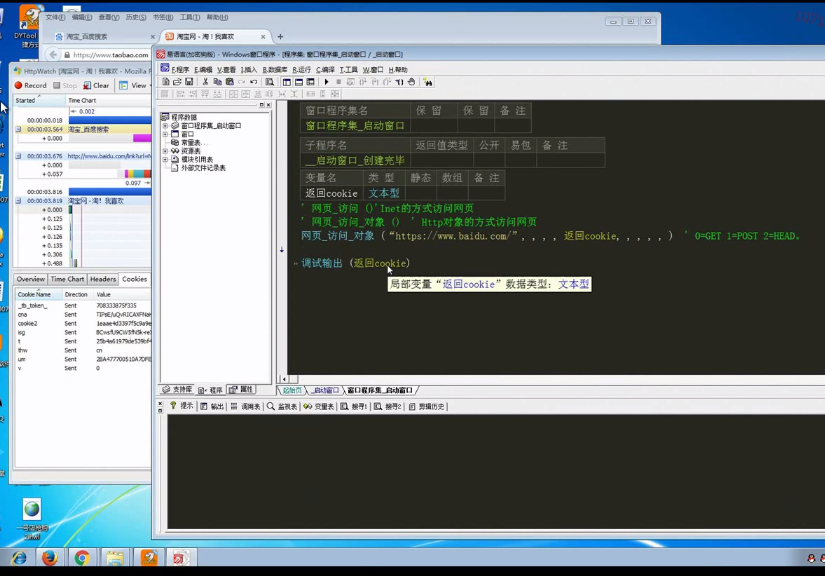The height and width of the screenshot is (576, 825).
Task: Click the 文本型 type cell
Action: click(x=384, y=193)
